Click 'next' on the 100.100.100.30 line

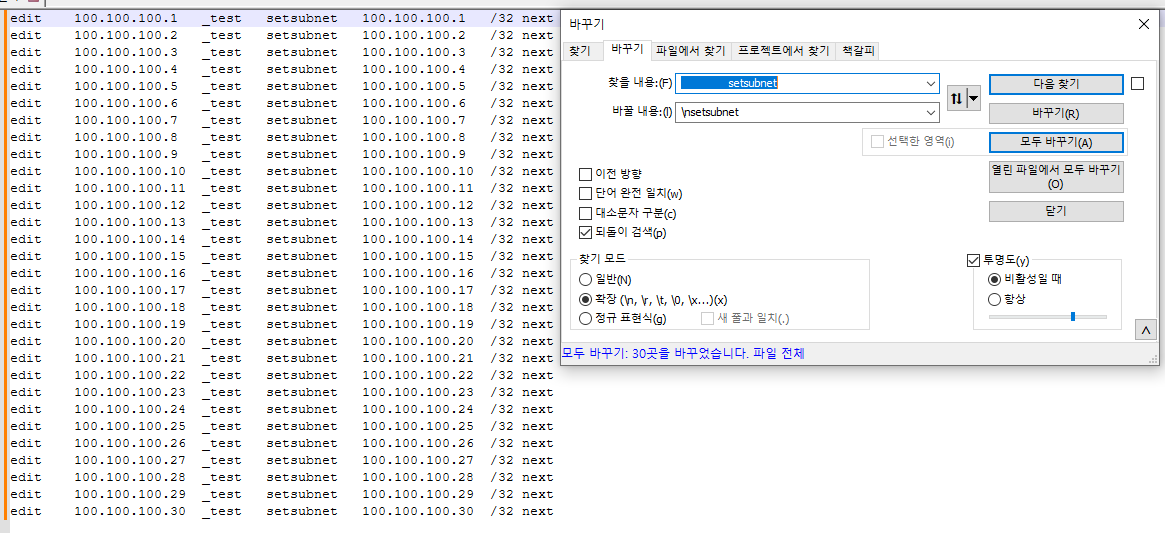537,511
